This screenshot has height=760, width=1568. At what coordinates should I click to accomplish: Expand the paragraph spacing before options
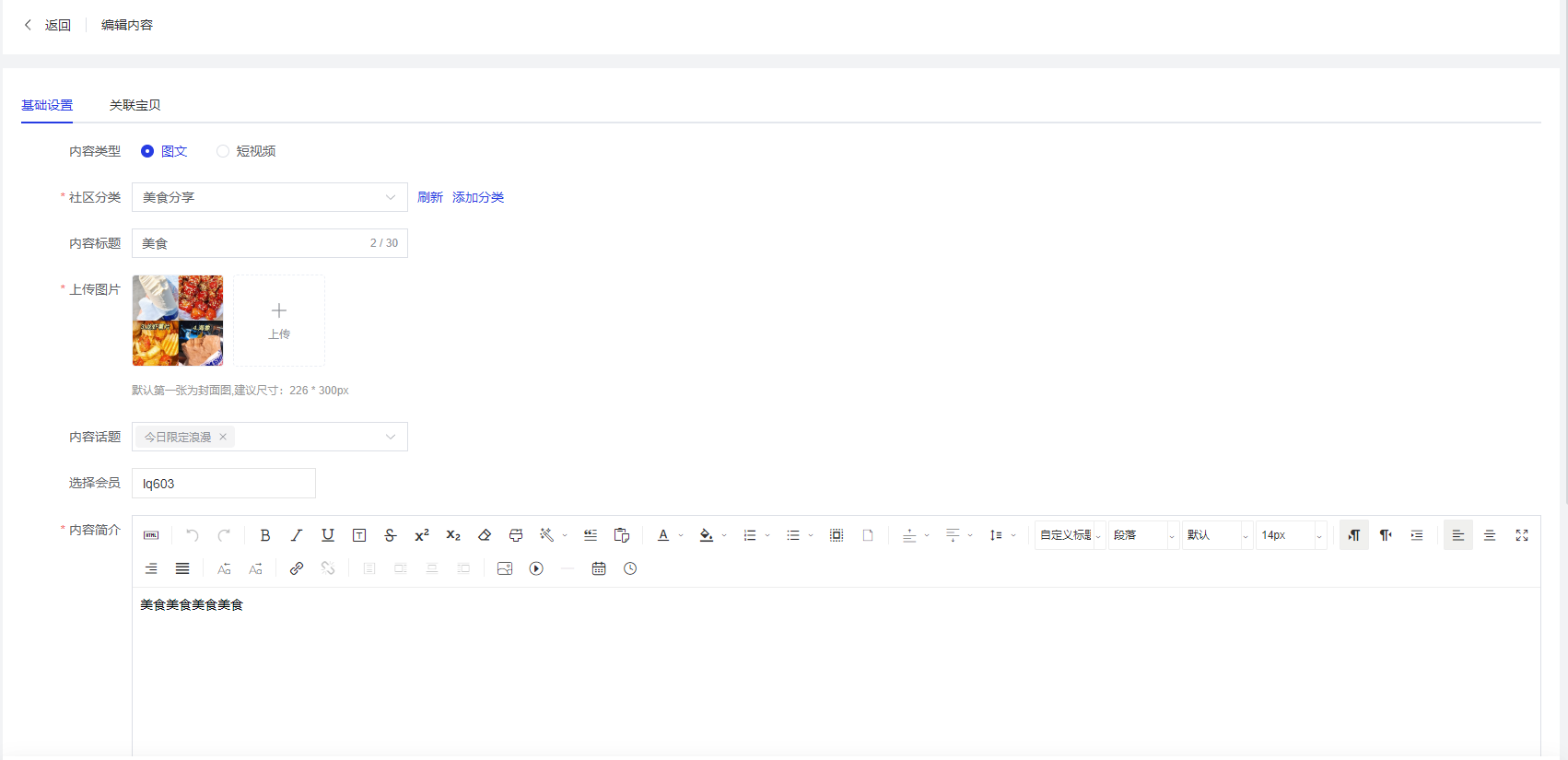click(927, 535)
